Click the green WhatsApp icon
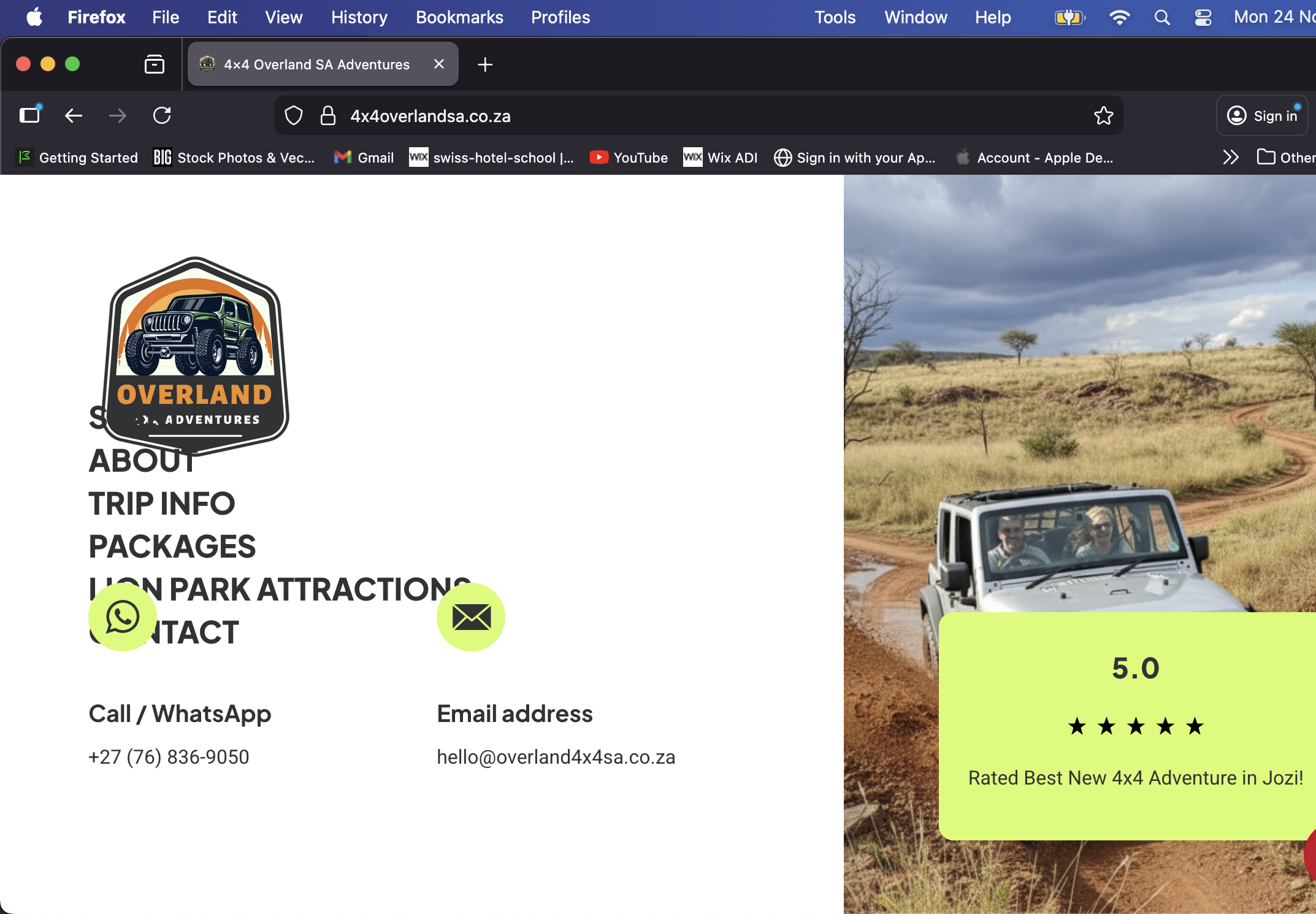1316x914 pixels. pyautogui.click(x=123, y=616)
